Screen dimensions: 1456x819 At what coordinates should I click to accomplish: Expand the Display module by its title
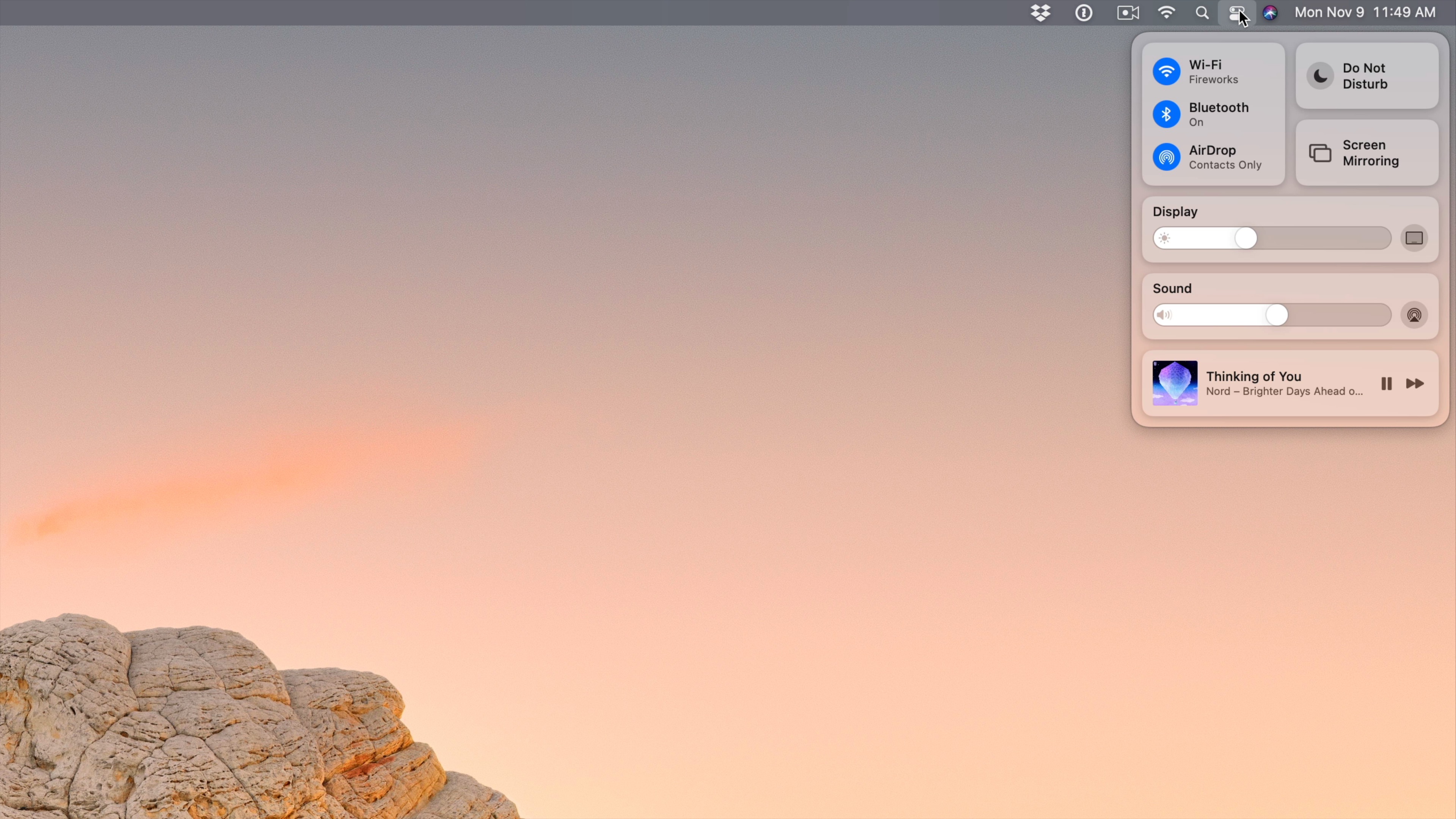pyautogui.click(x=1175, y=212)
